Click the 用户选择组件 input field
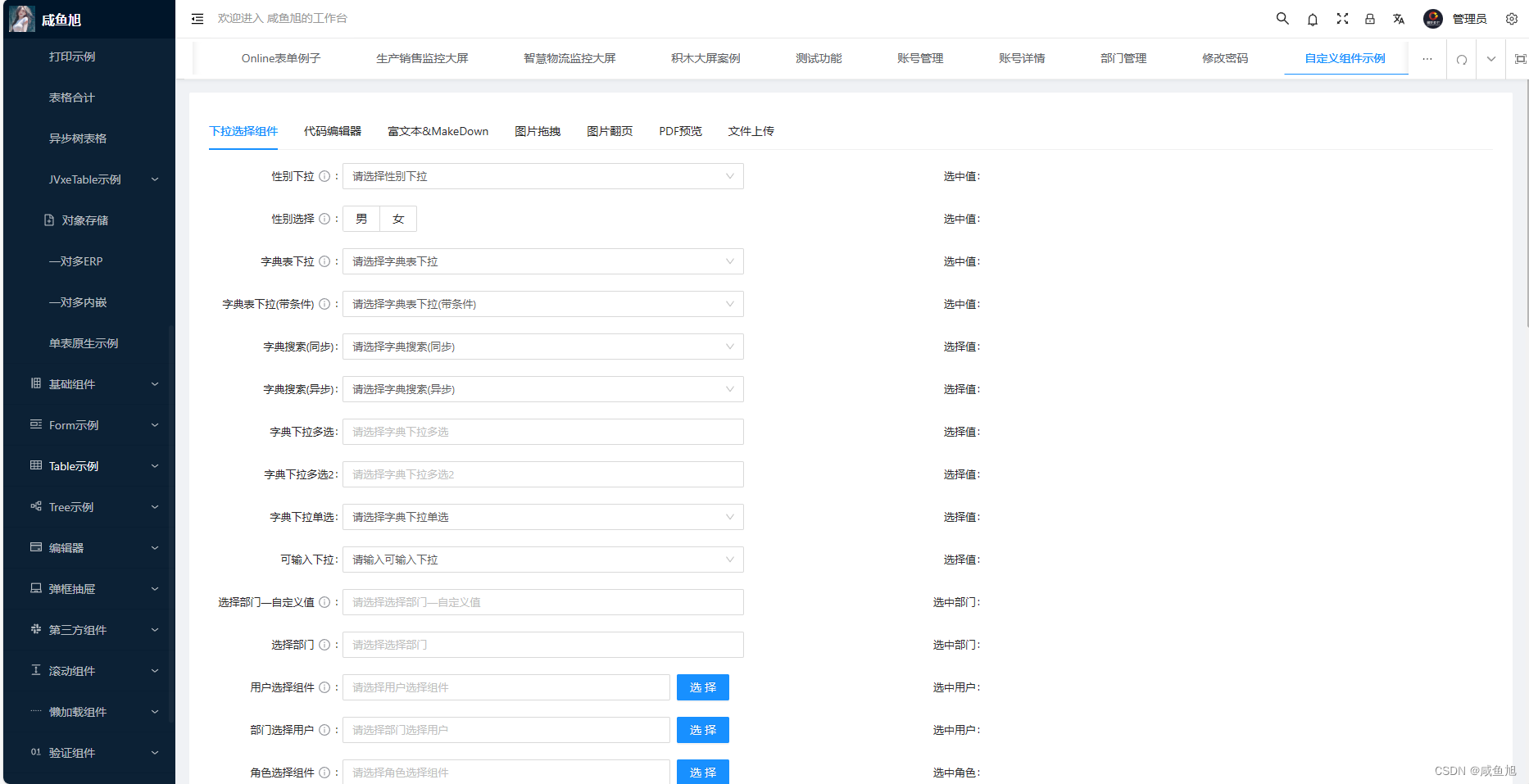The width and height of the screenshot is (1529, 784). [506, 687]
